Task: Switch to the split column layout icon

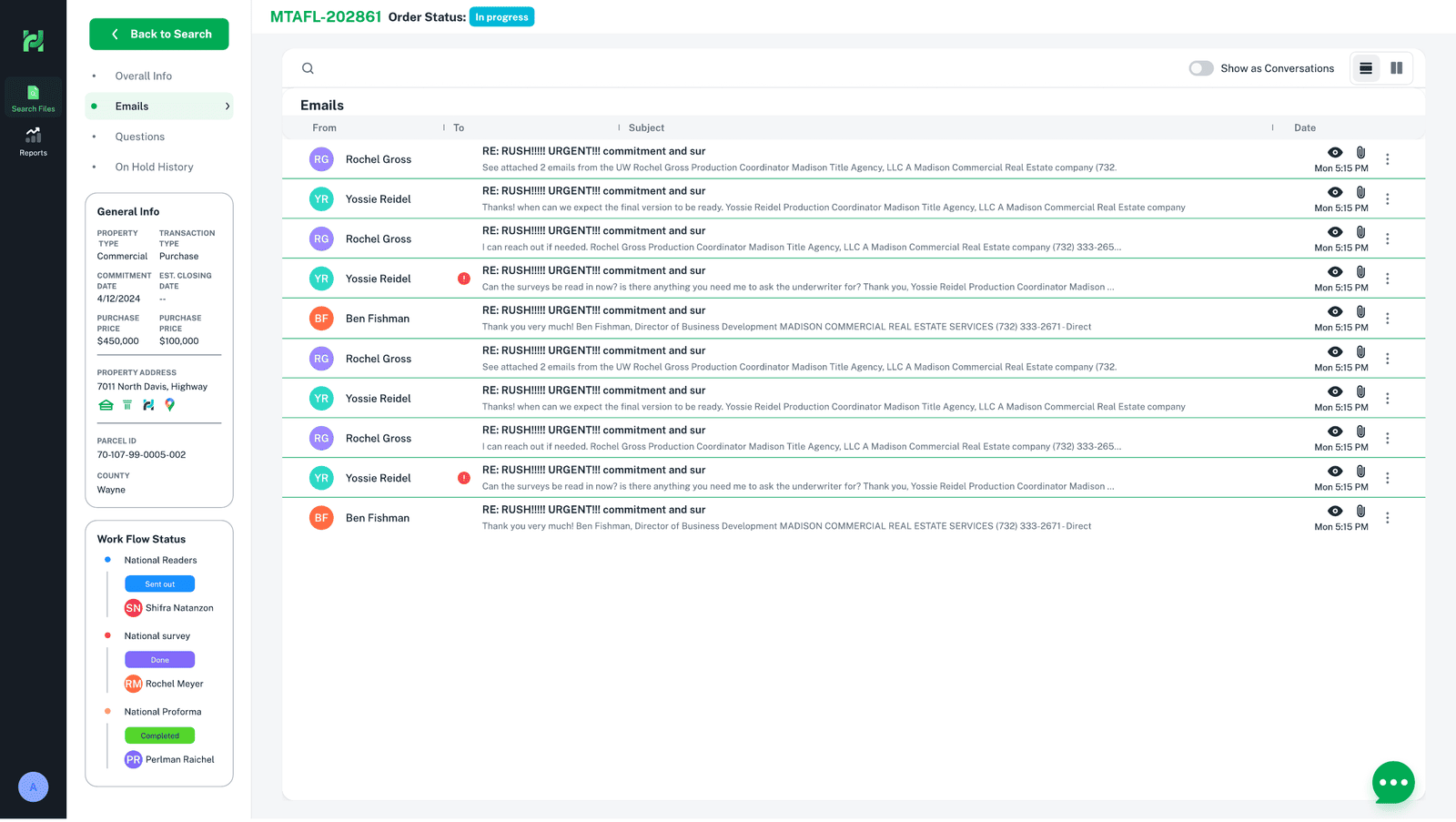Action: 1396,68
